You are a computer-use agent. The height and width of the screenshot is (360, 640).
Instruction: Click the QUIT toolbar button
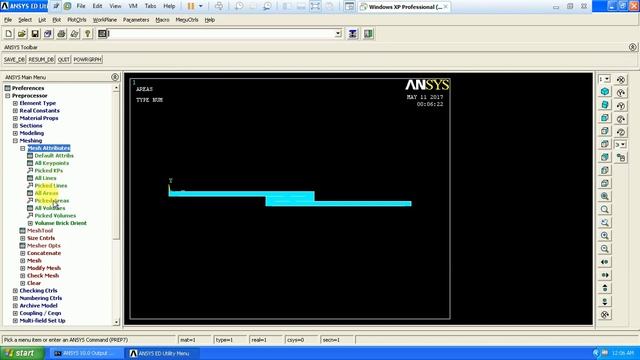pyautogui.click(x=64, y=60)
